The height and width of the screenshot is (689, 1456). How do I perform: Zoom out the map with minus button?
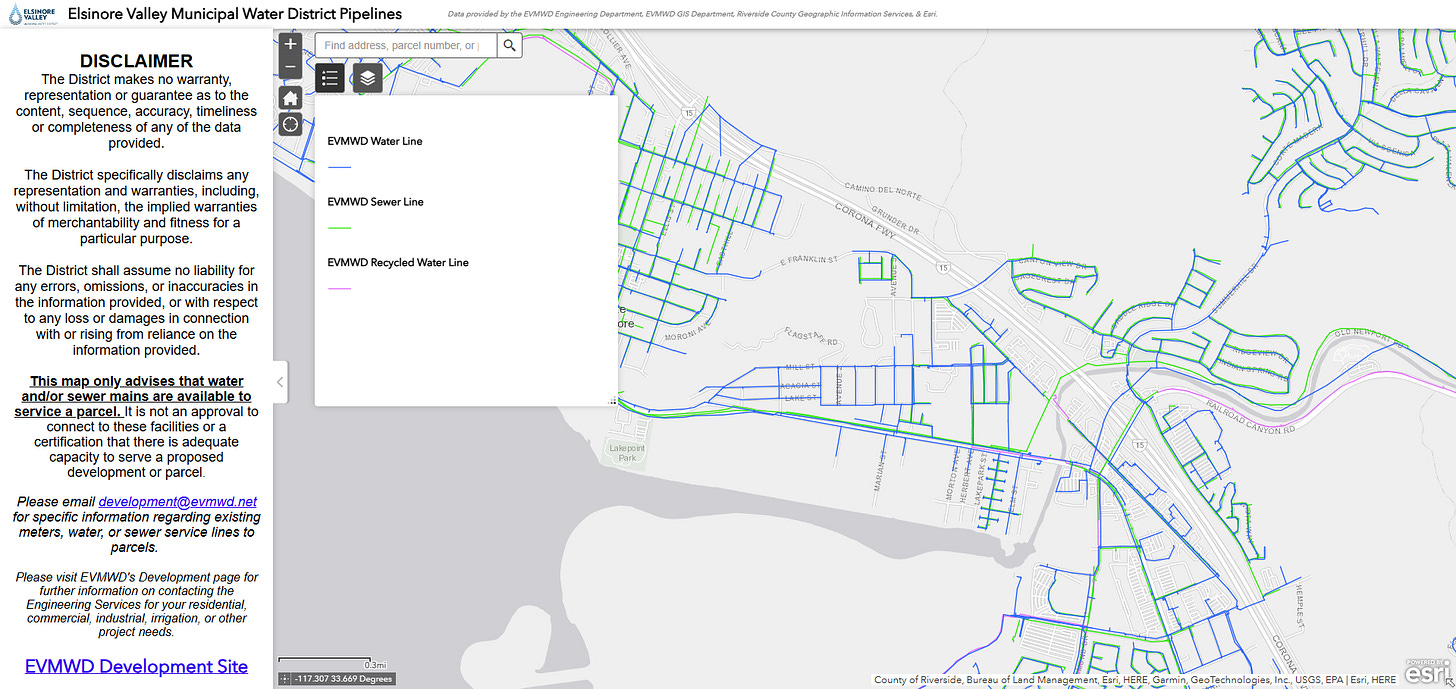(x=290, y=68)
